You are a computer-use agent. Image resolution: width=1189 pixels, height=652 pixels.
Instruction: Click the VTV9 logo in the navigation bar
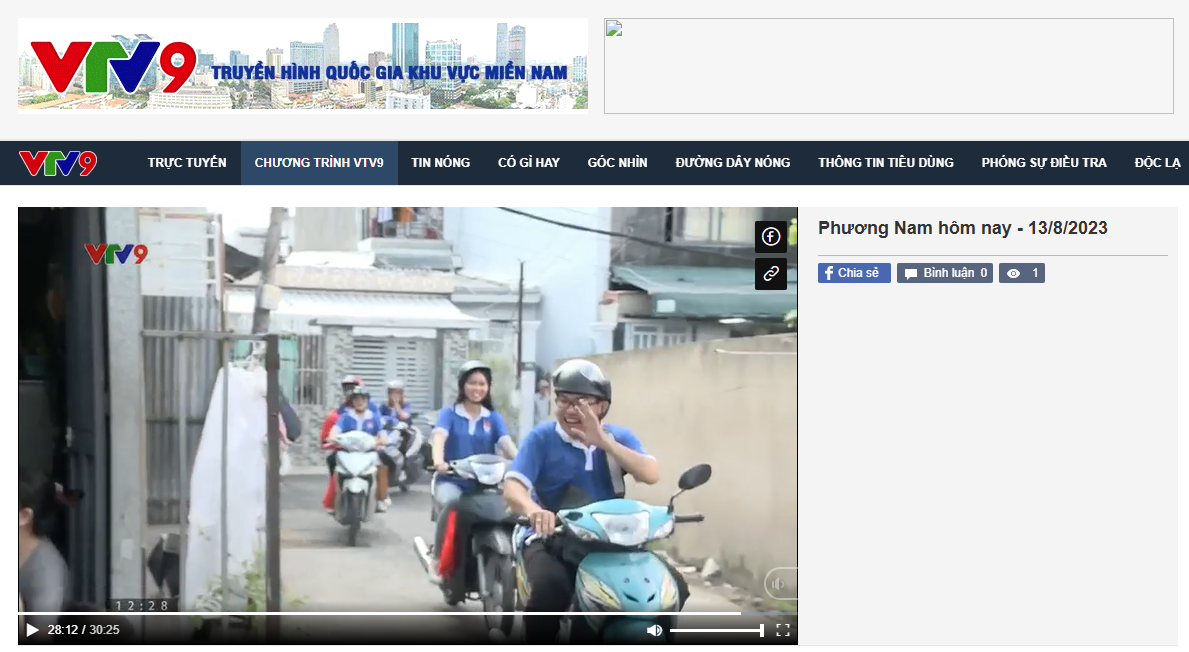(58, 163)
